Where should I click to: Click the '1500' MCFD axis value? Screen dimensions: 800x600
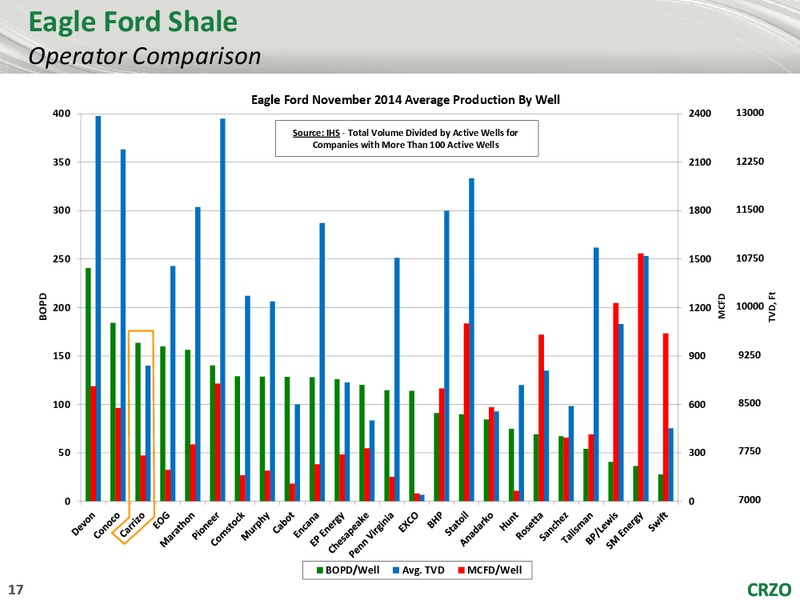(x=700, y=259)
